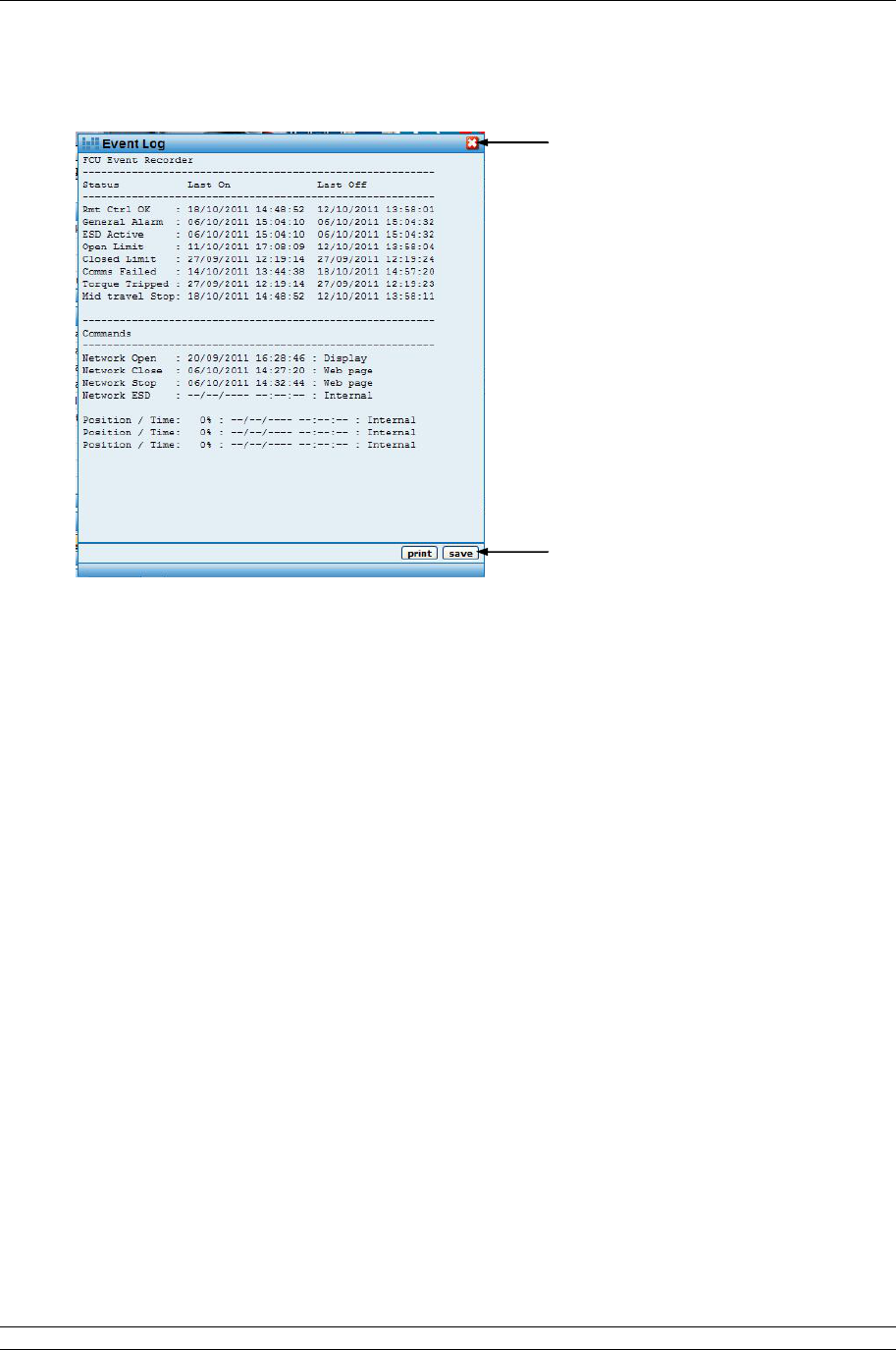
Task: Click the "Display" source of Network Open
Action: [x=345, y=358]
